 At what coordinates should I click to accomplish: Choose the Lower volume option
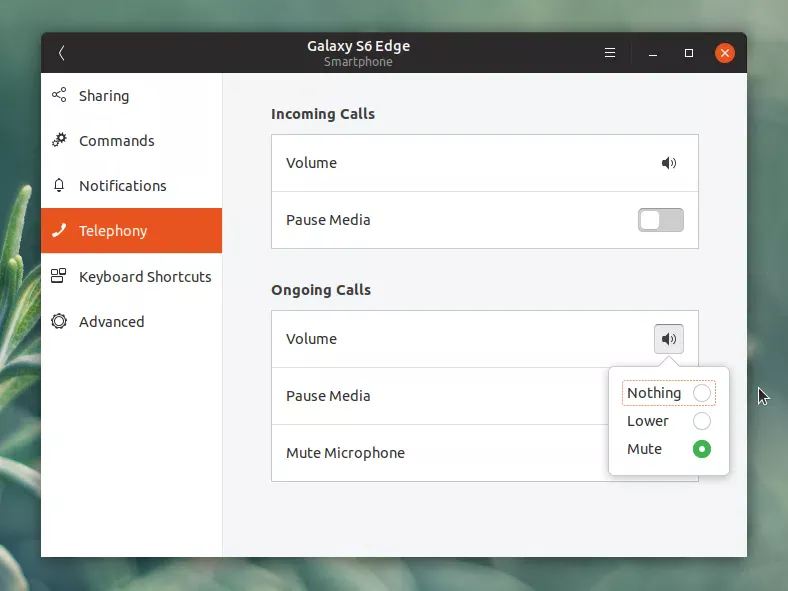(x=702, y=421)
